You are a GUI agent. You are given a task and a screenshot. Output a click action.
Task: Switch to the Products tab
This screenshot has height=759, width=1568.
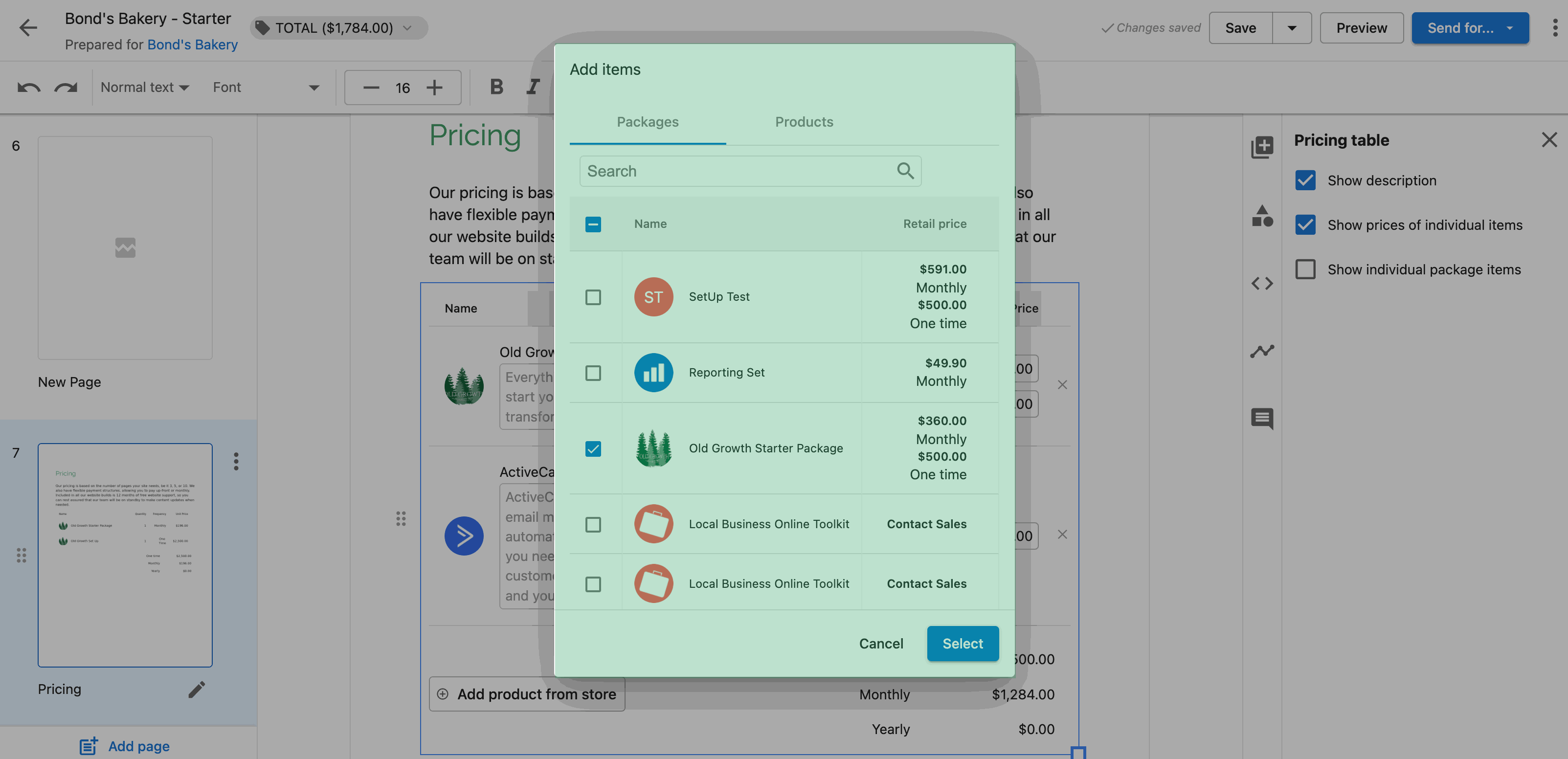coord(804,122)
